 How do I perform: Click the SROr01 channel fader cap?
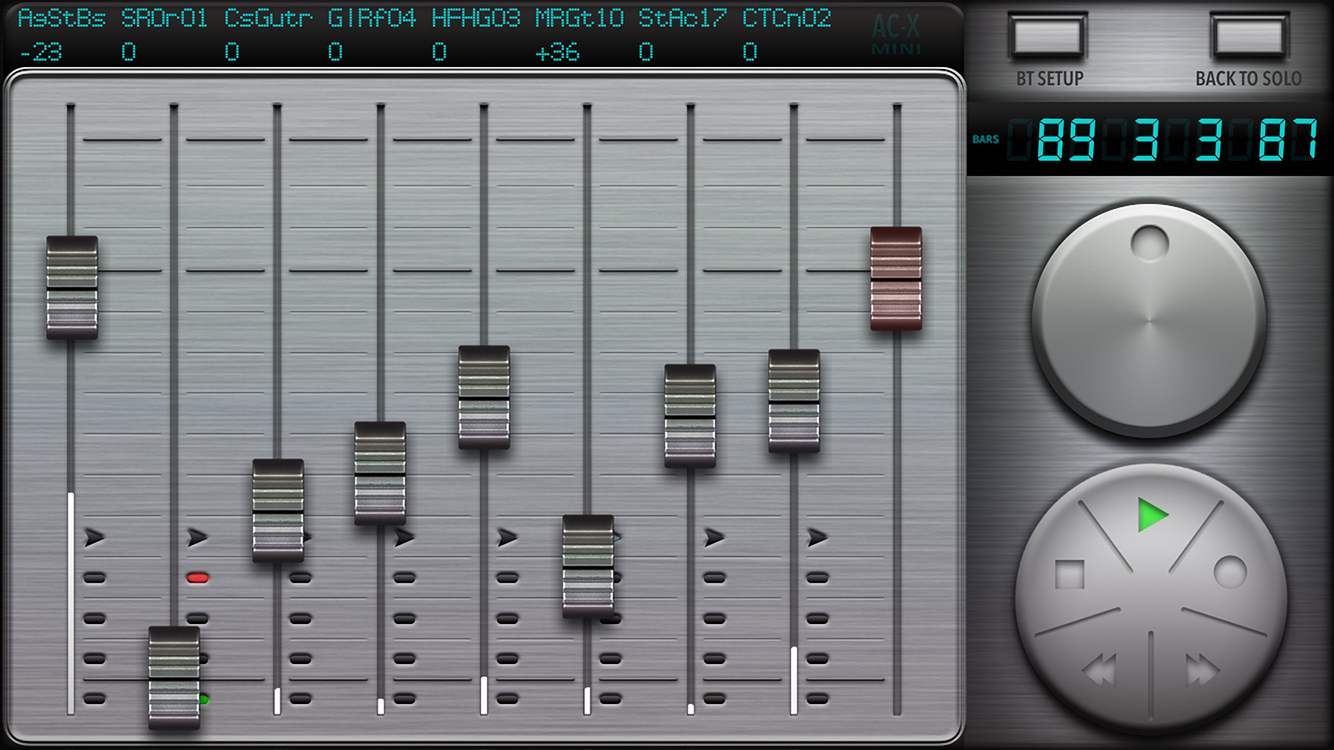pyautogui.click(x=174, y=677)
